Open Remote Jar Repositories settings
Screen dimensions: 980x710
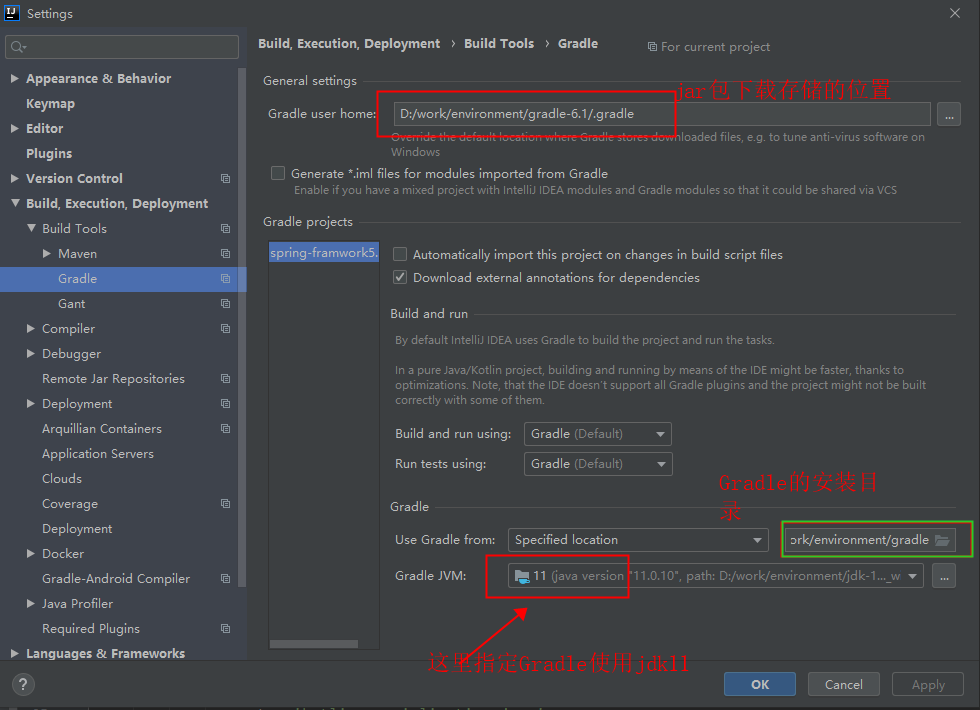[113, 379]
